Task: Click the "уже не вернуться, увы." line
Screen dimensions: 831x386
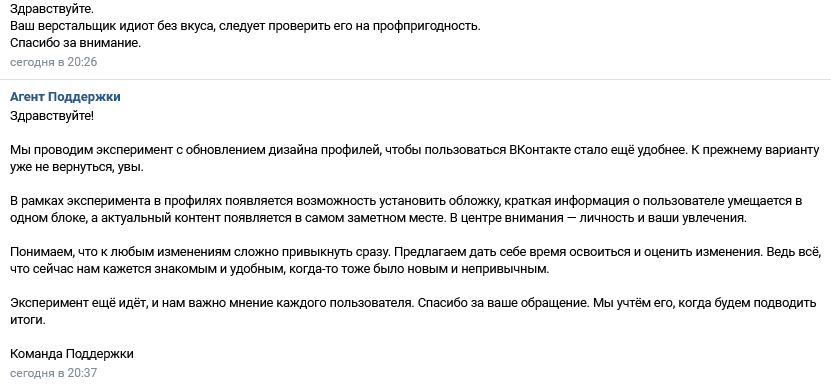Action: 77,168
